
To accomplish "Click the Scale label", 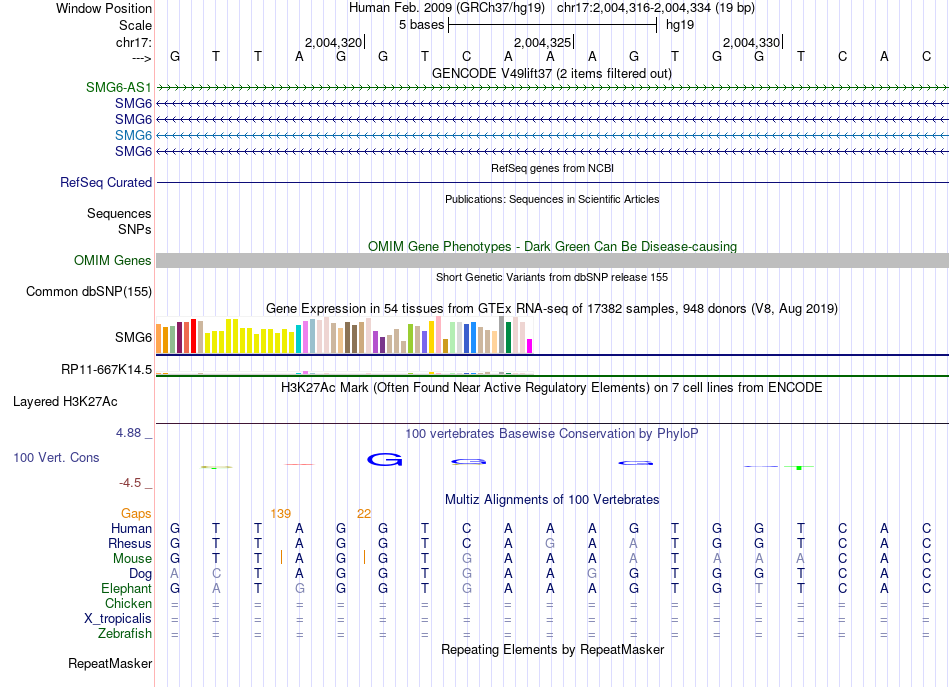I will click(136, 25).
